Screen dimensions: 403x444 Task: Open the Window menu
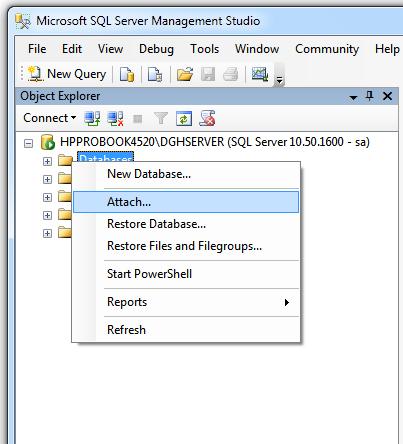point(257,49)
